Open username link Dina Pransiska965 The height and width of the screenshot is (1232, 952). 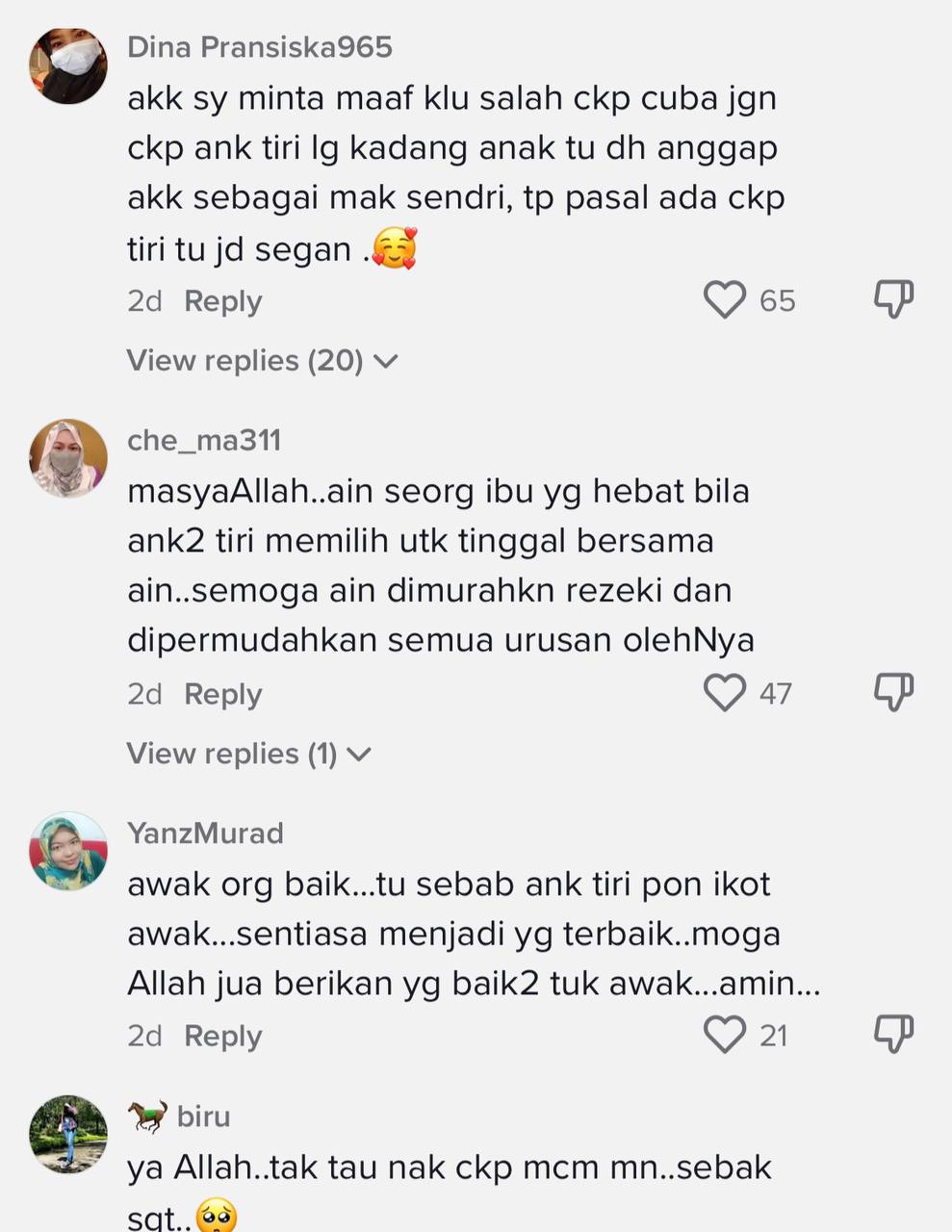[x=260, y=47]
